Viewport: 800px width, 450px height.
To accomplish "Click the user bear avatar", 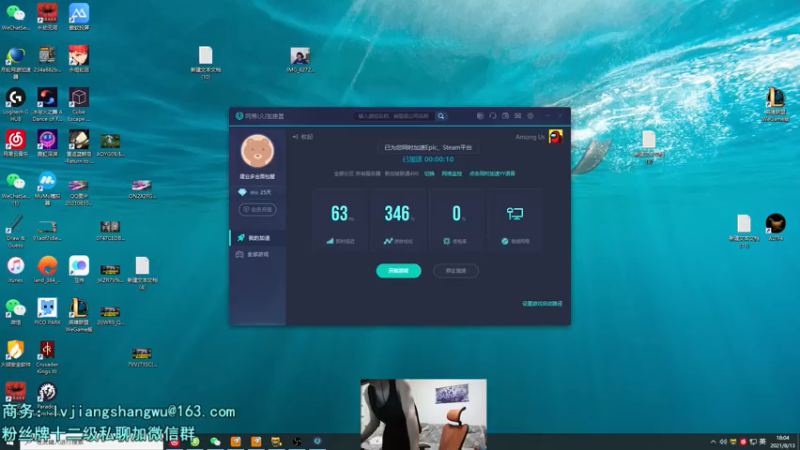I will pyautogui.click(x=257, y=151).
